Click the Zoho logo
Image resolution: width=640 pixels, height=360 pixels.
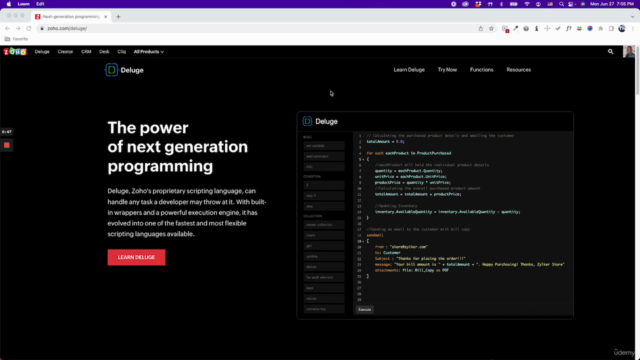[x=15, y=52]
